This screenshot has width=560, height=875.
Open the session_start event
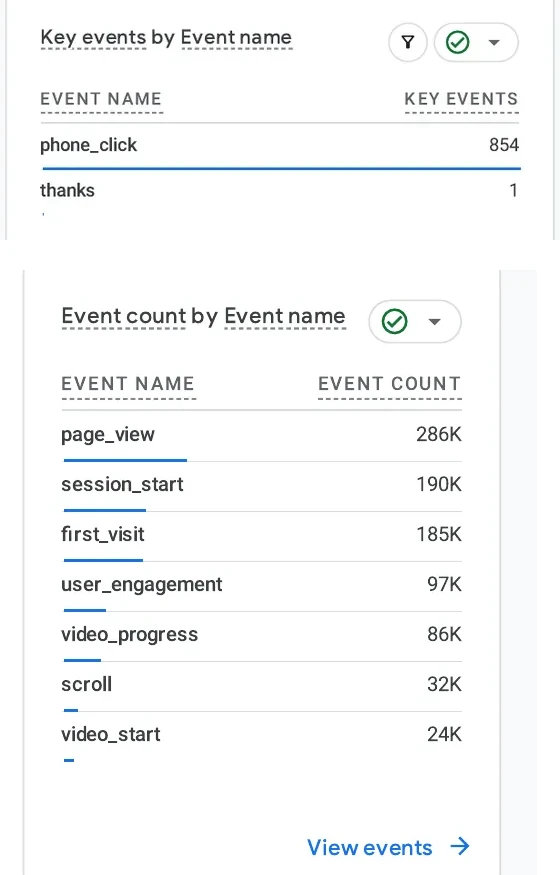pyautogui.click(x=262, y=485)
